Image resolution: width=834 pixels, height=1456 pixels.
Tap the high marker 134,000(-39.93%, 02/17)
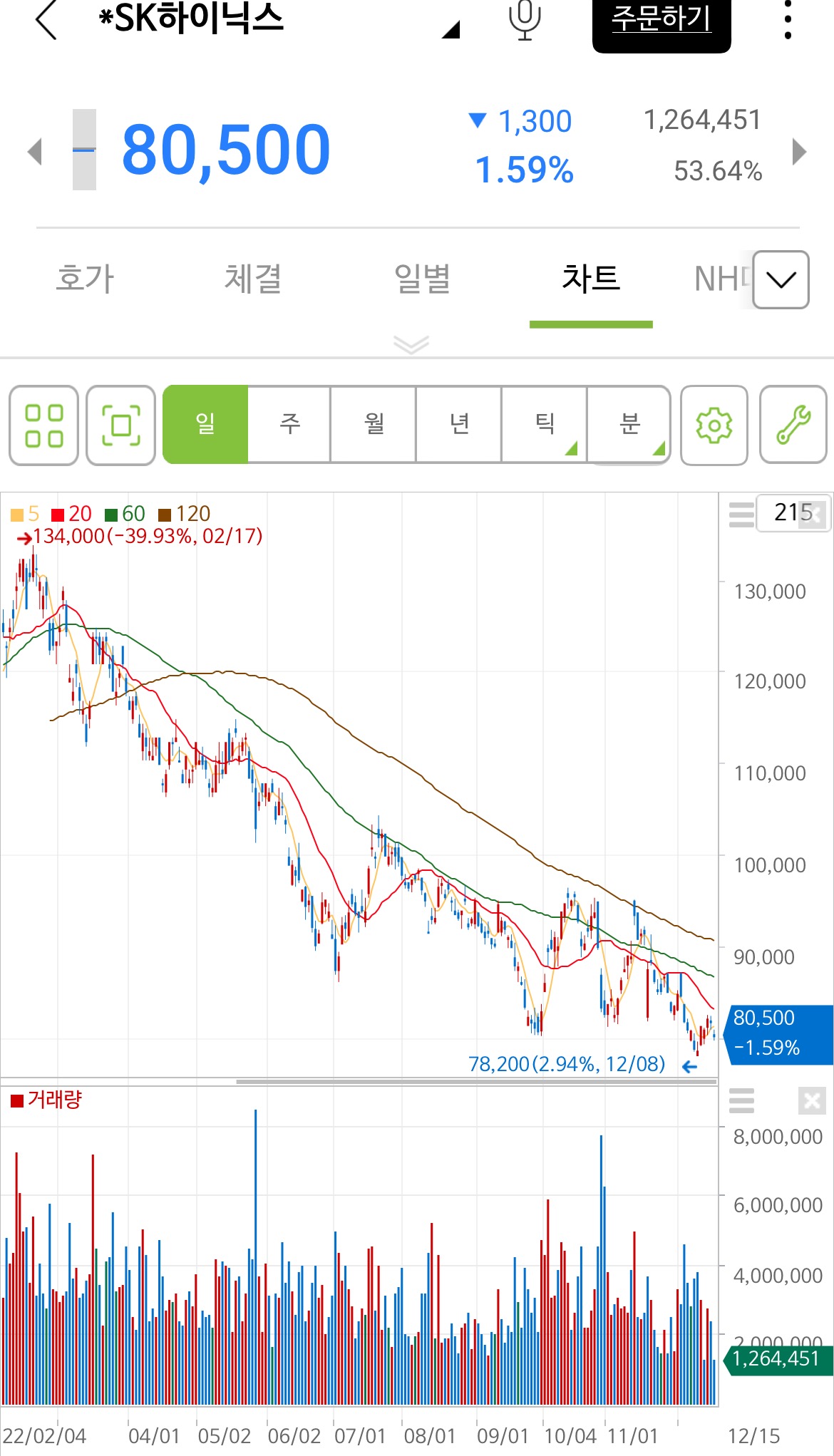pos(140,536)
